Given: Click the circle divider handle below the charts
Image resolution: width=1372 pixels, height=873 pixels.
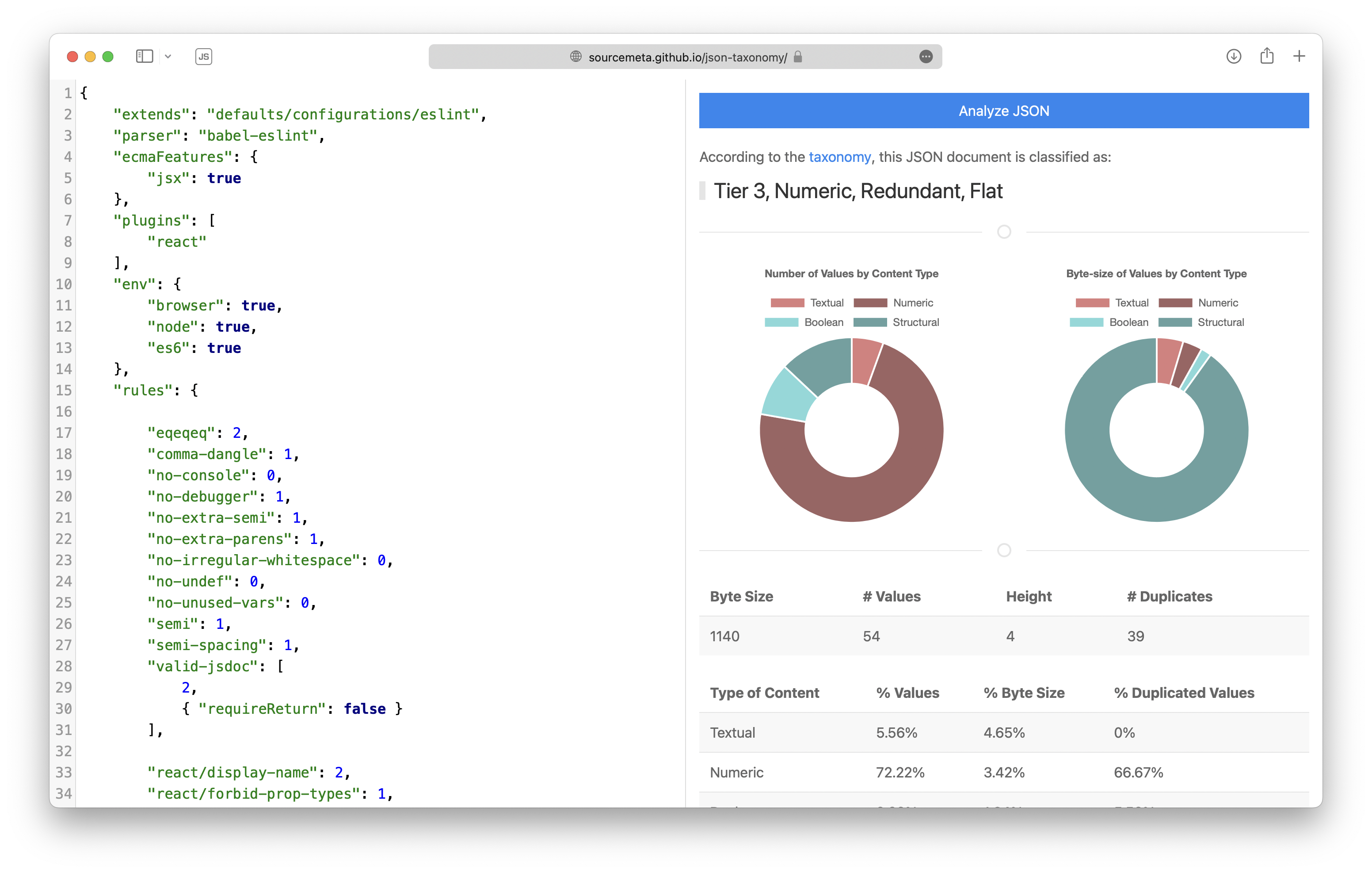Looking at the screenshot, I should coord(1004,550).
